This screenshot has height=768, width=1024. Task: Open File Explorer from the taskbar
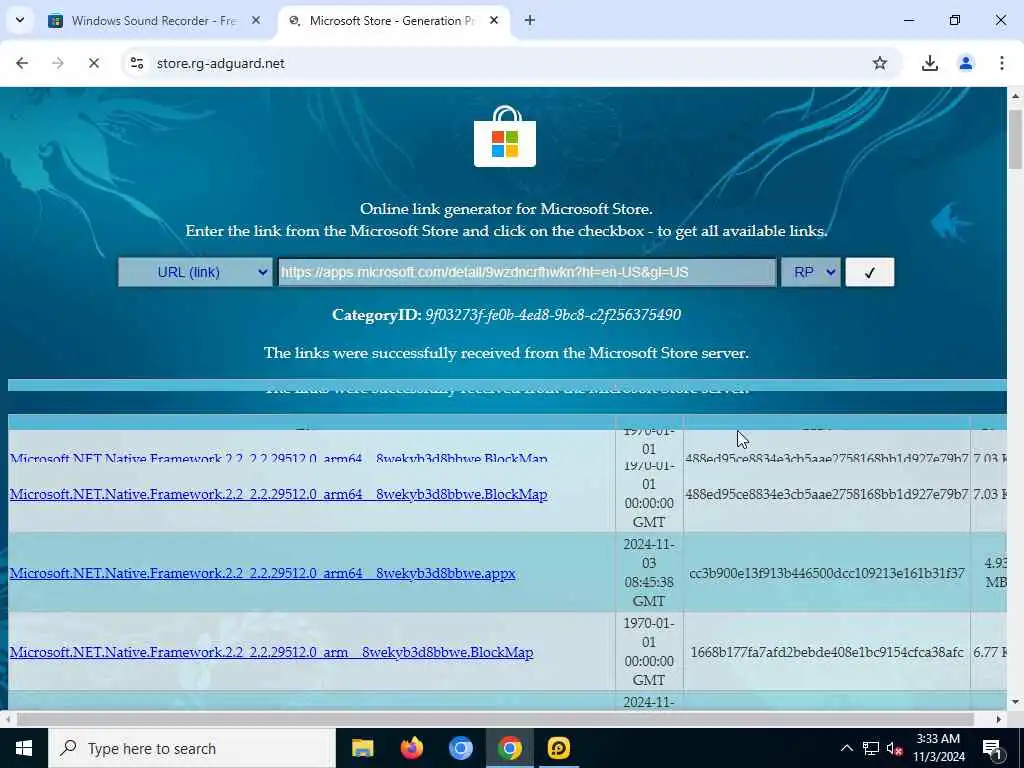(x=362, y=748)
